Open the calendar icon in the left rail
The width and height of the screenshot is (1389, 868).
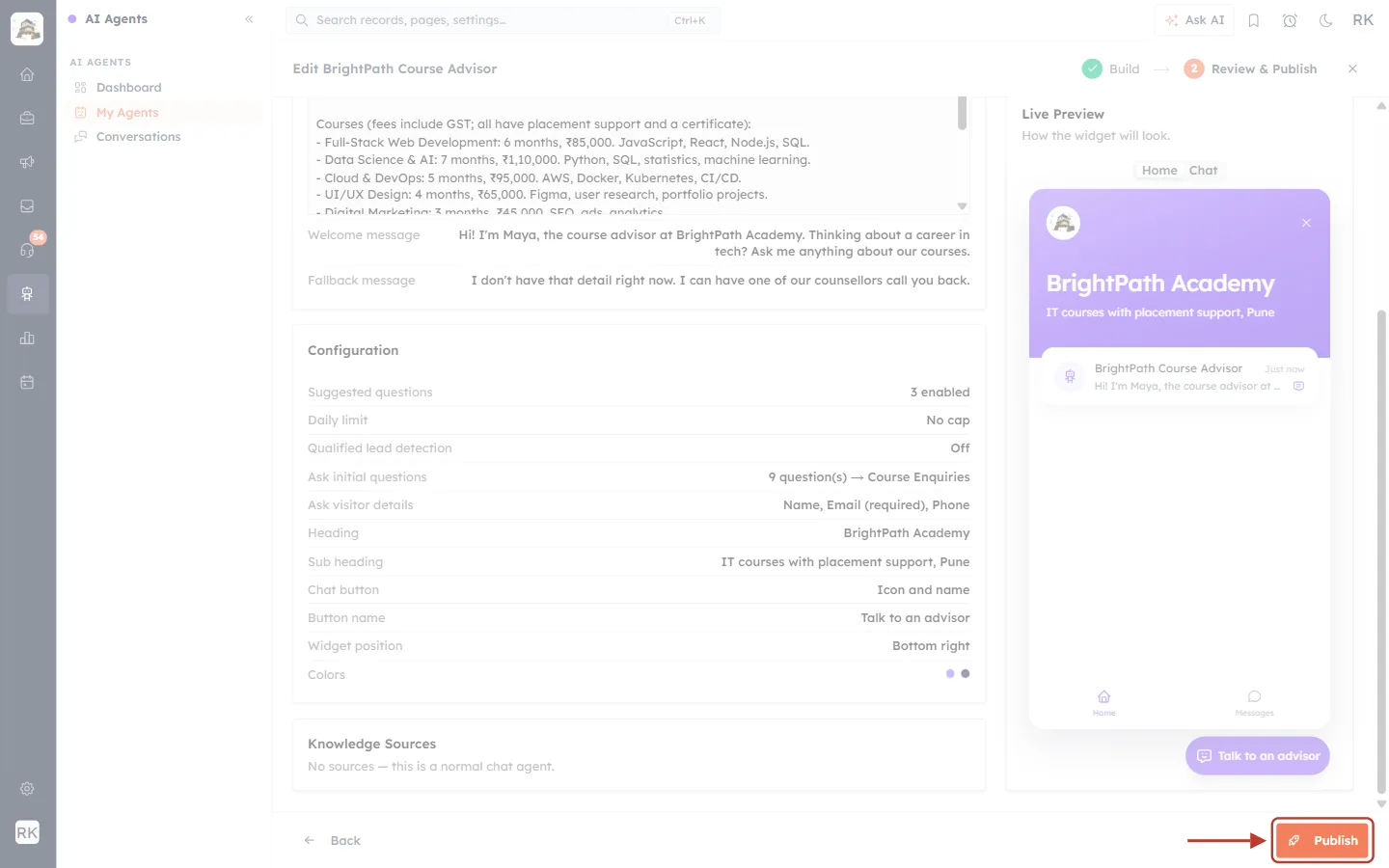(x=27, y=382)
